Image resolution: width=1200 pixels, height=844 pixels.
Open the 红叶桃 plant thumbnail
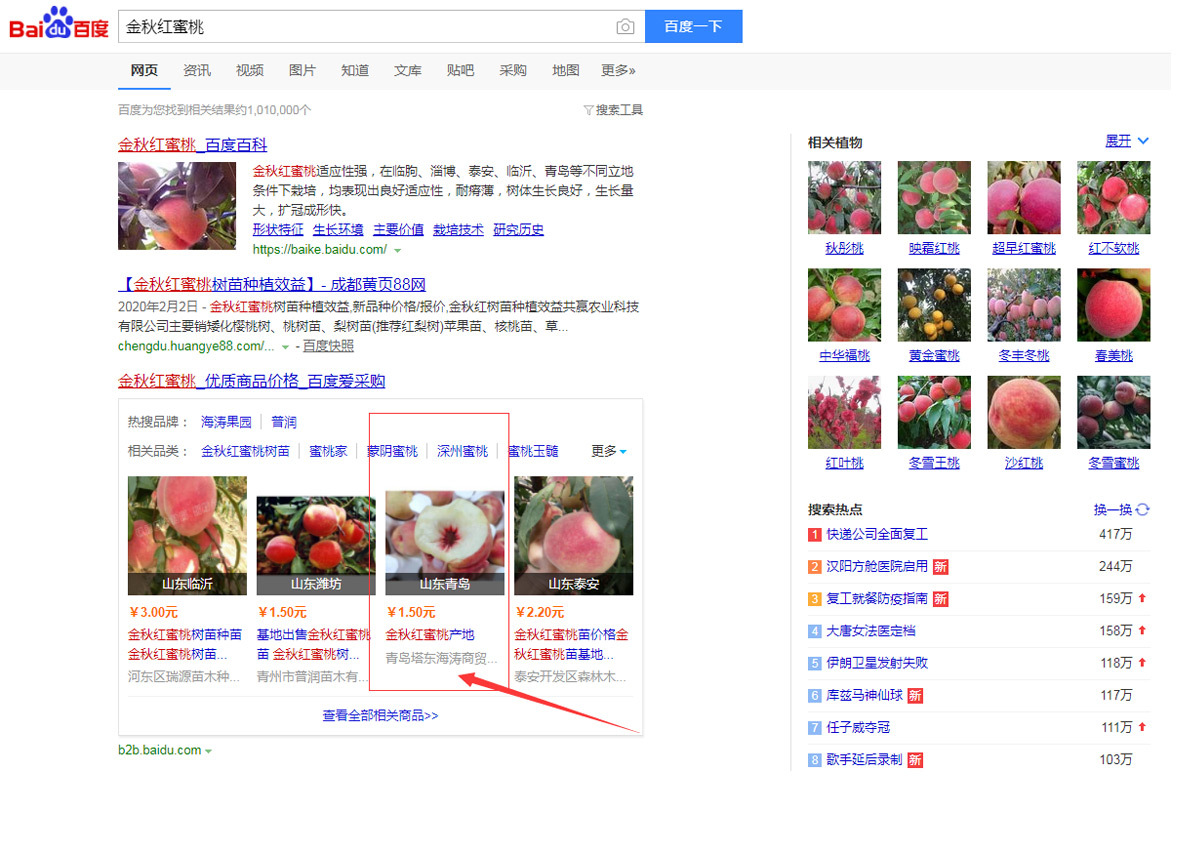pos(844,412)
